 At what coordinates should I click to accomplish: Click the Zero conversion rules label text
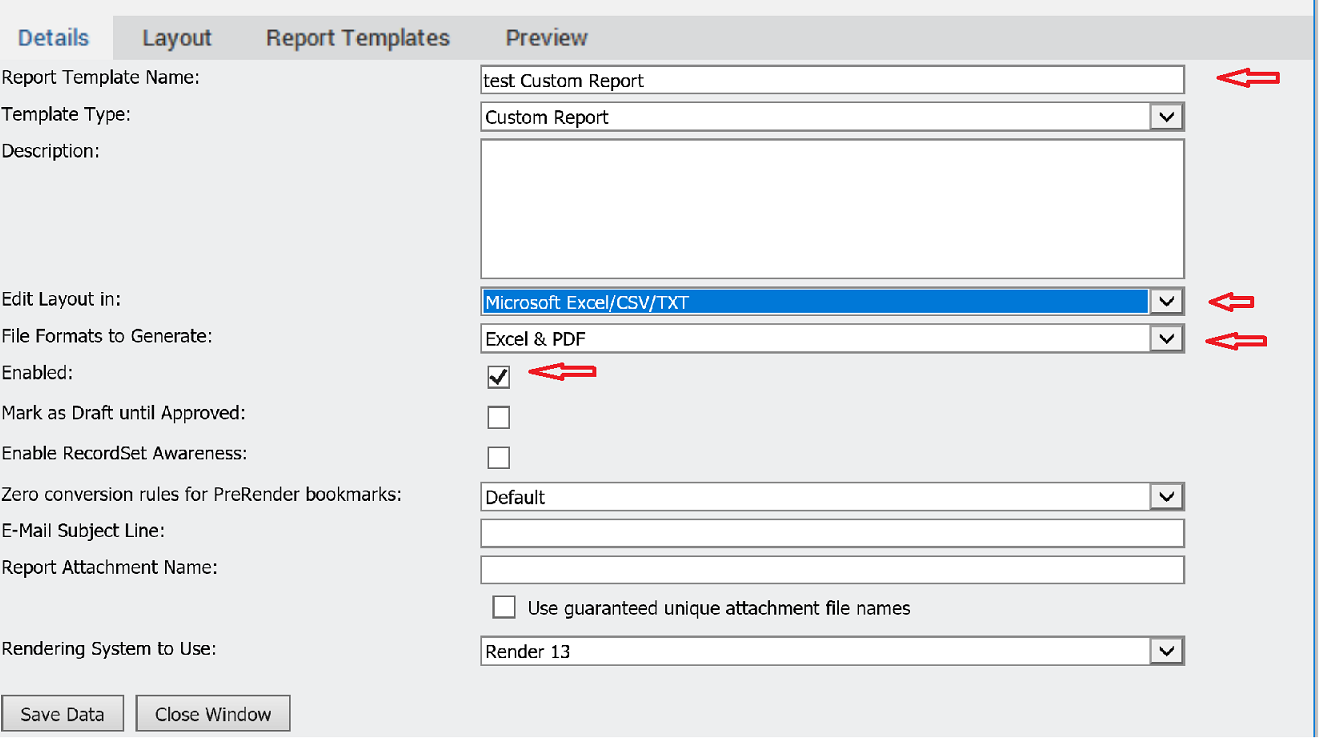202,494
